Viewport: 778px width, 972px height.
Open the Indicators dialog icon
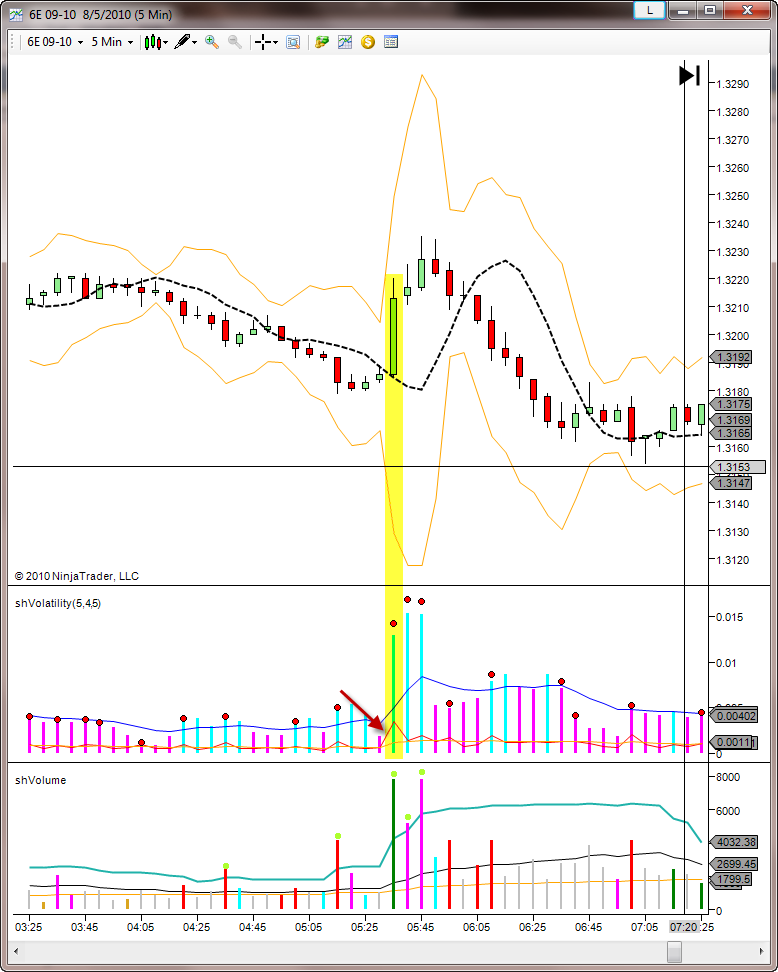tap(345, 42)
